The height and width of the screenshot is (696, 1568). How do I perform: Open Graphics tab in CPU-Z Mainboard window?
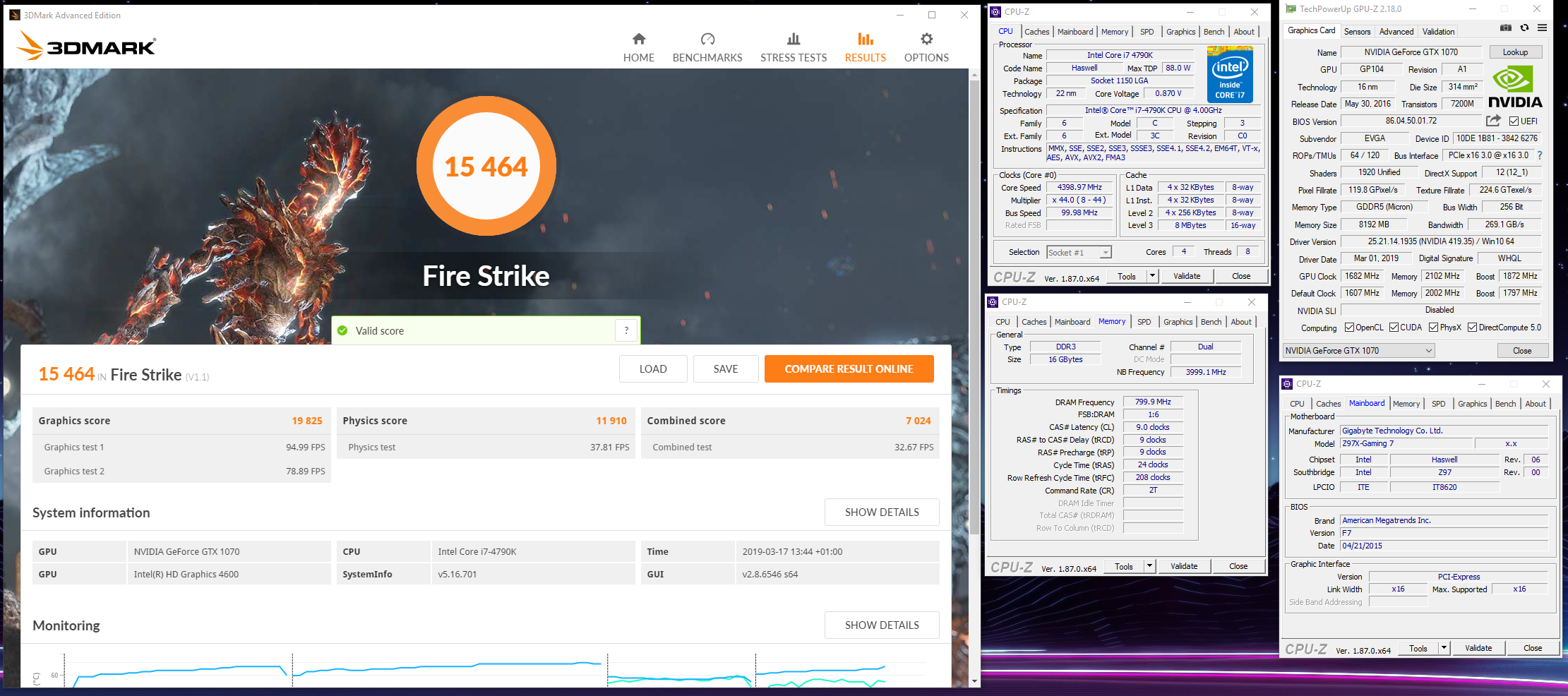pyautogui.click(x=1472, y=404)
